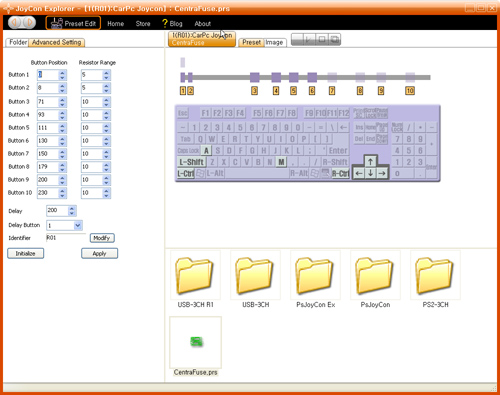This screenshot has height=395, width=500.
Task: Click the first blank toolbar button
Action: (297, 39)
